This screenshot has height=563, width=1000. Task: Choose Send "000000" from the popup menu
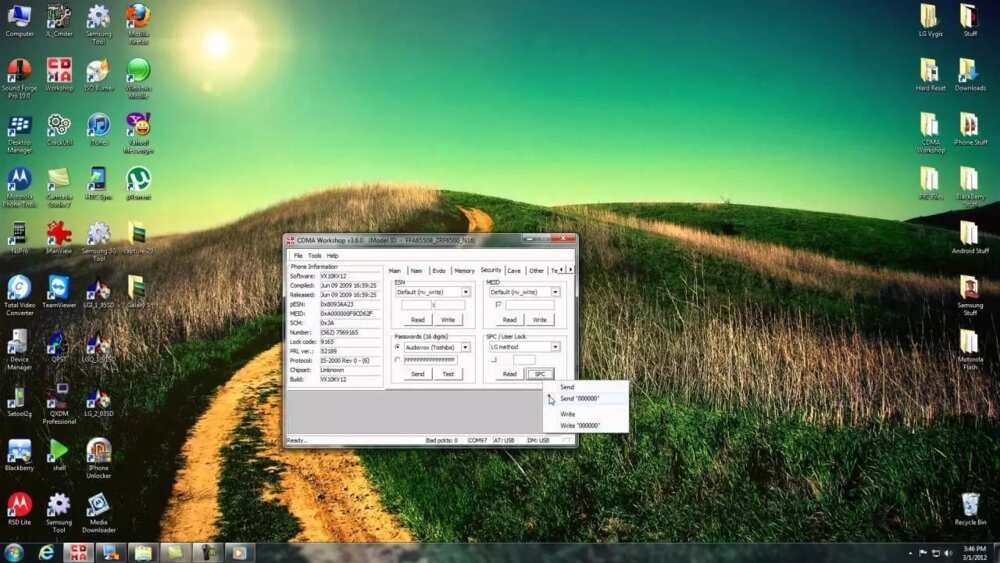tap(585, 398)
